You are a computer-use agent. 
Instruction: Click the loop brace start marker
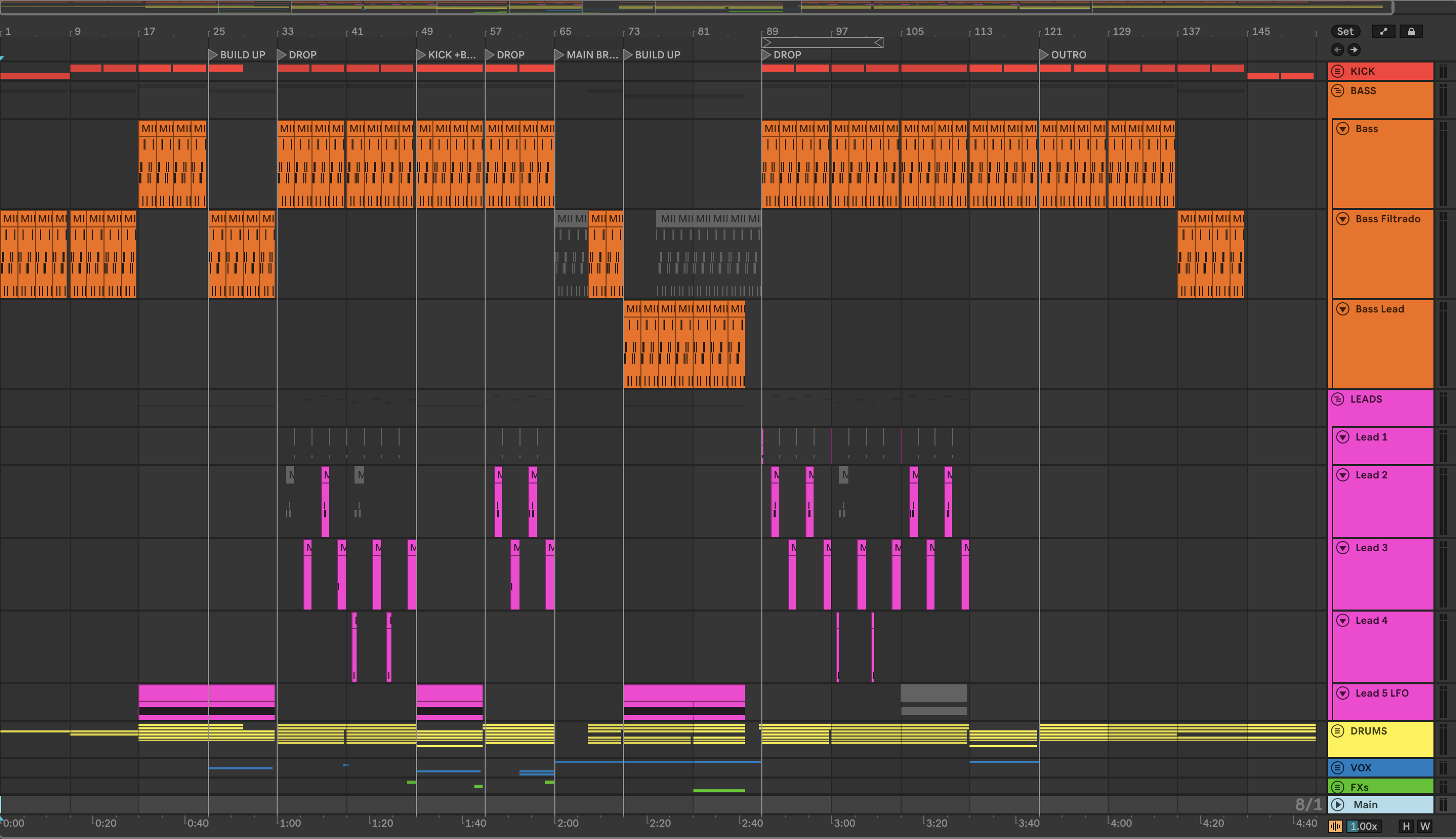click(x=767, y=42)
